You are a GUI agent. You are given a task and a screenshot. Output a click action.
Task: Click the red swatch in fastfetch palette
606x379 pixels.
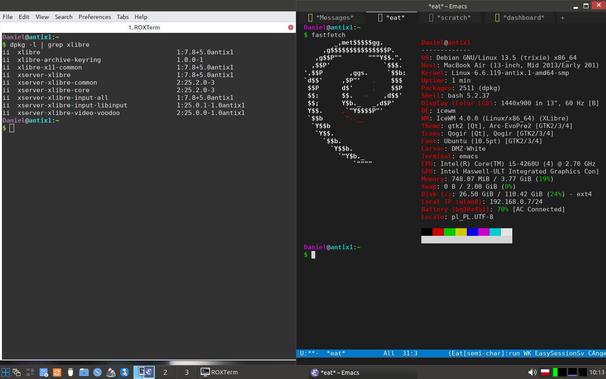438,232
